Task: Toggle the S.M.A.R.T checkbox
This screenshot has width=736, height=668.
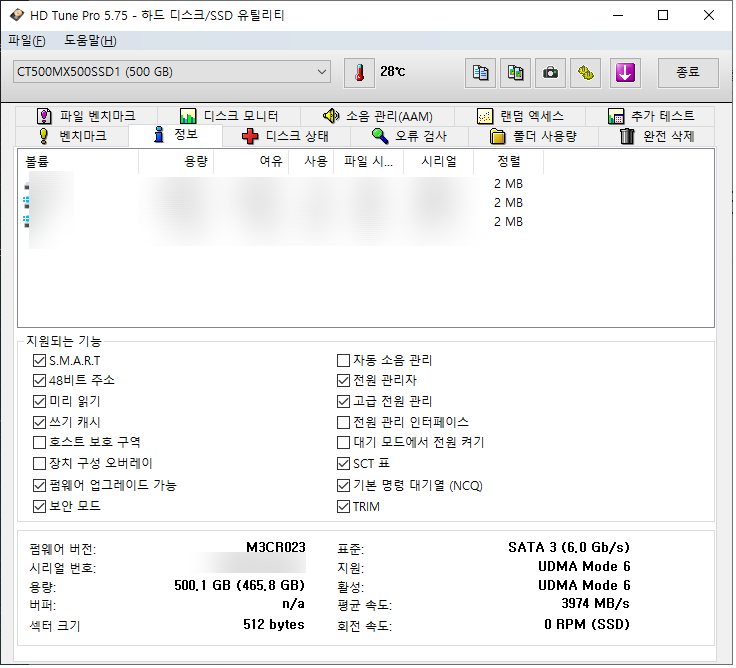Action: 39,361
